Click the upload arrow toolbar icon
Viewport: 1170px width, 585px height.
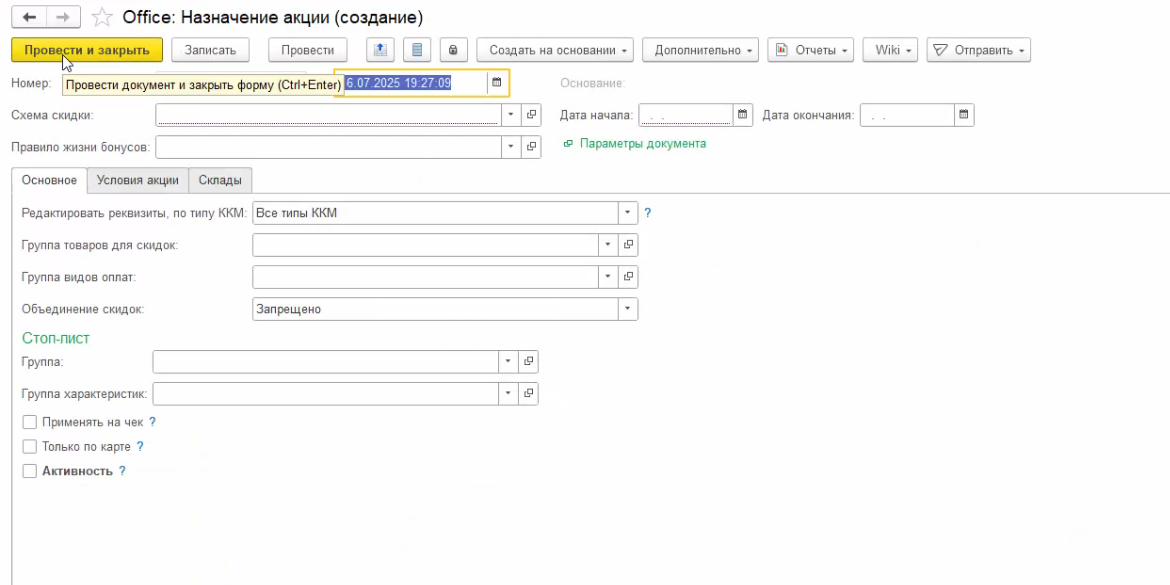tap(380, 50)
